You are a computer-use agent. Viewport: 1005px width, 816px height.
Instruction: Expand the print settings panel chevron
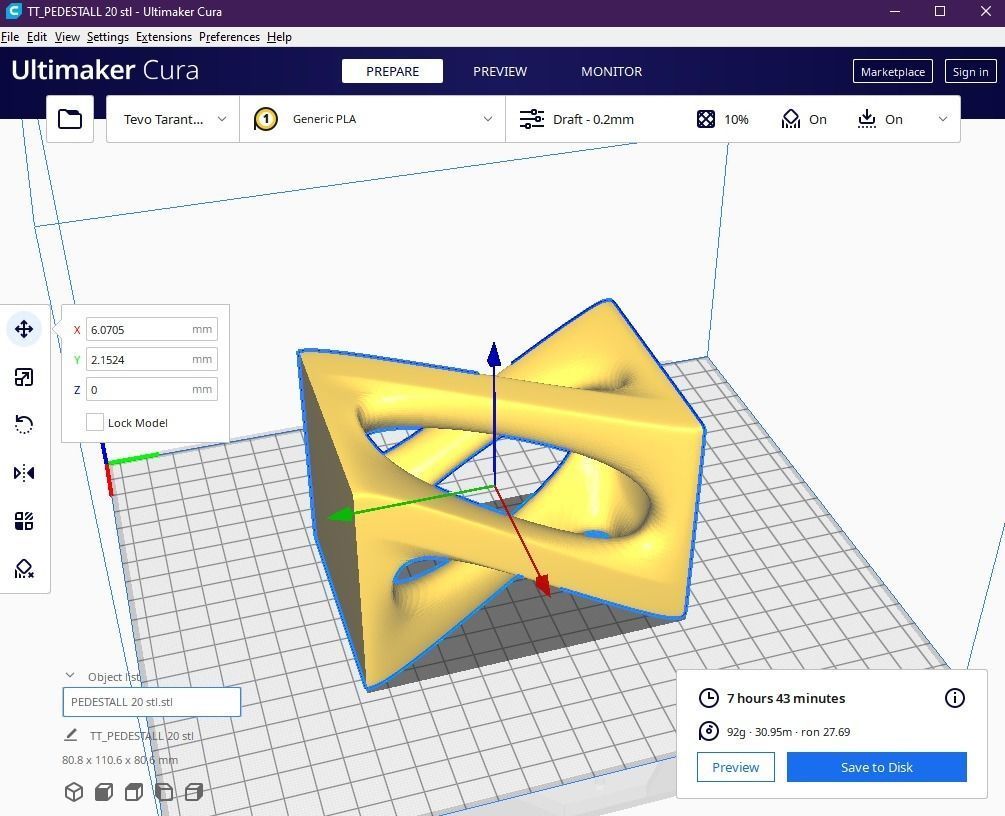(942, 119)
